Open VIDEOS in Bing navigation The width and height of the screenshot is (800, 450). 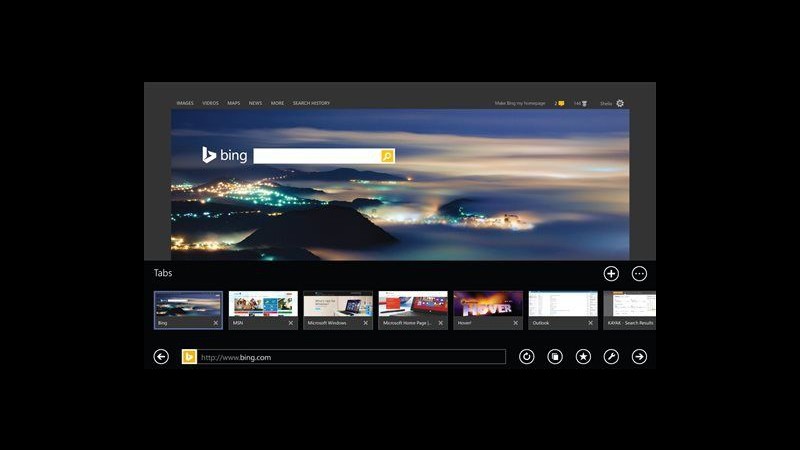(210, 103)
